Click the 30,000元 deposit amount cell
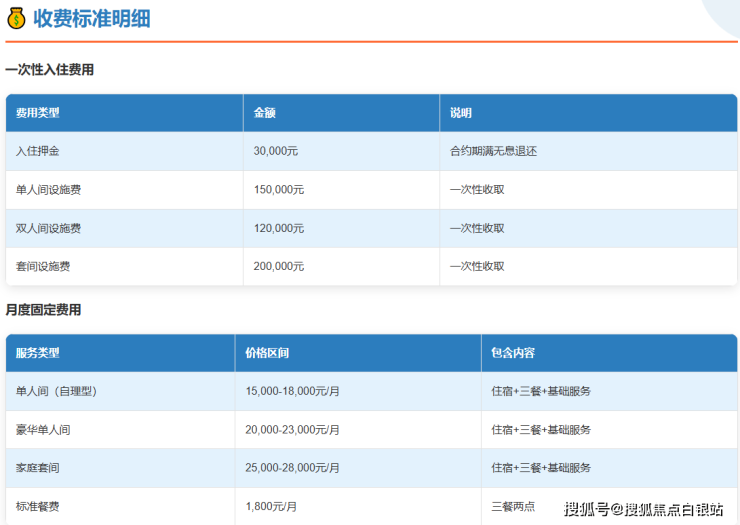 (276, 151)
